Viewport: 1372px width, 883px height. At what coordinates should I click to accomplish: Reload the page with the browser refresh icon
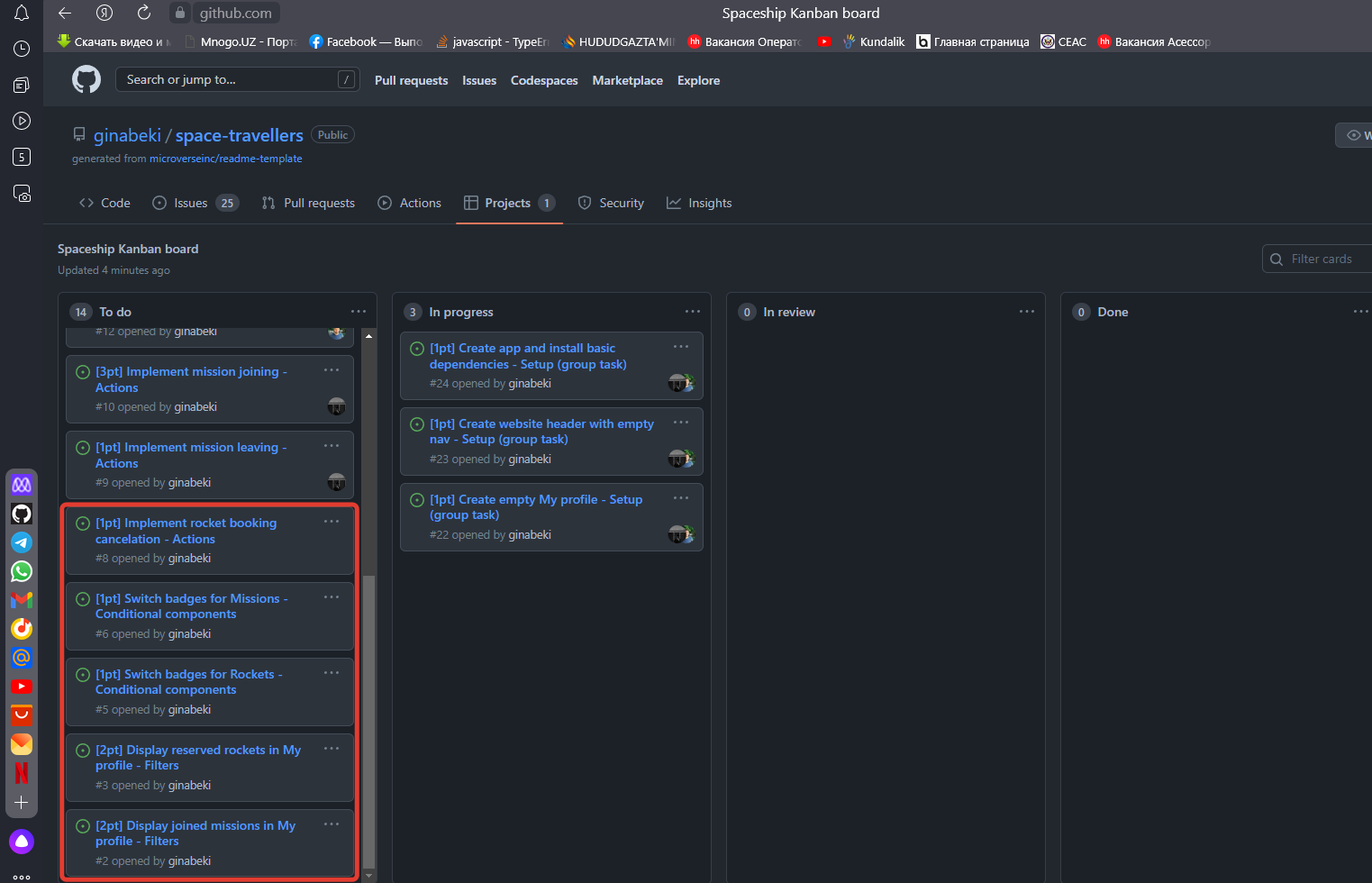146,13
